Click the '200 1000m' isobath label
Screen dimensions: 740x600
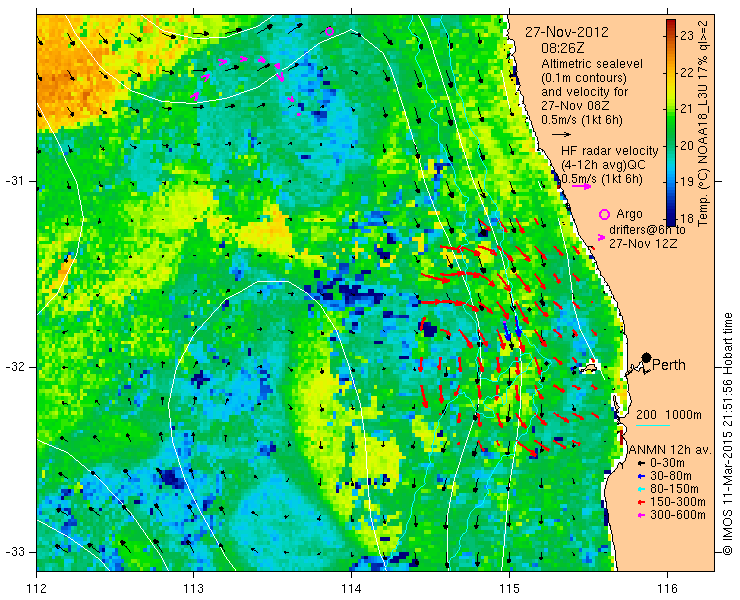coord(669,415)
